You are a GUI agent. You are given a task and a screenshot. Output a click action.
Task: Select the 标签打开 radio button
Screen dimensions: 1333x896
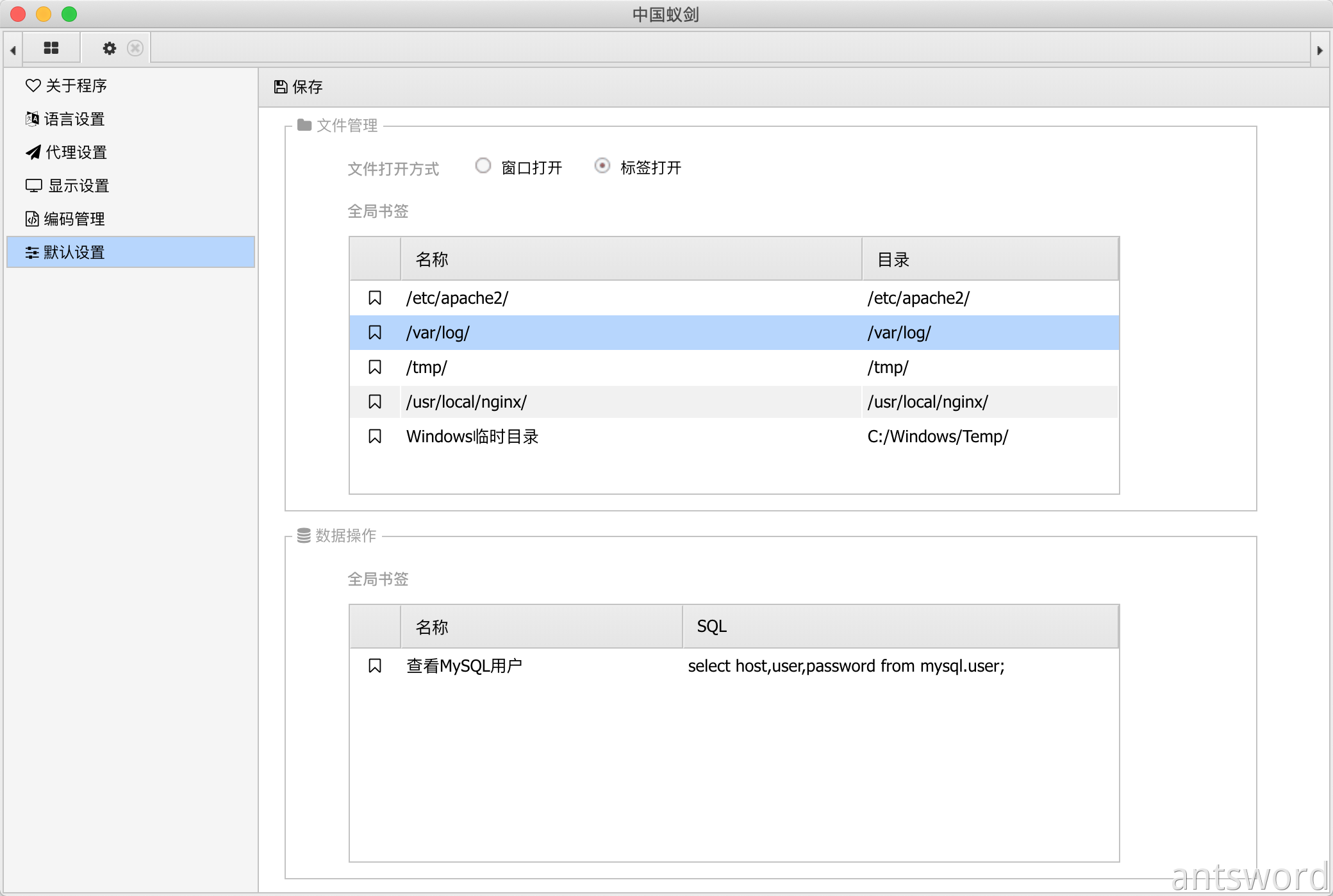coord(602,166)
